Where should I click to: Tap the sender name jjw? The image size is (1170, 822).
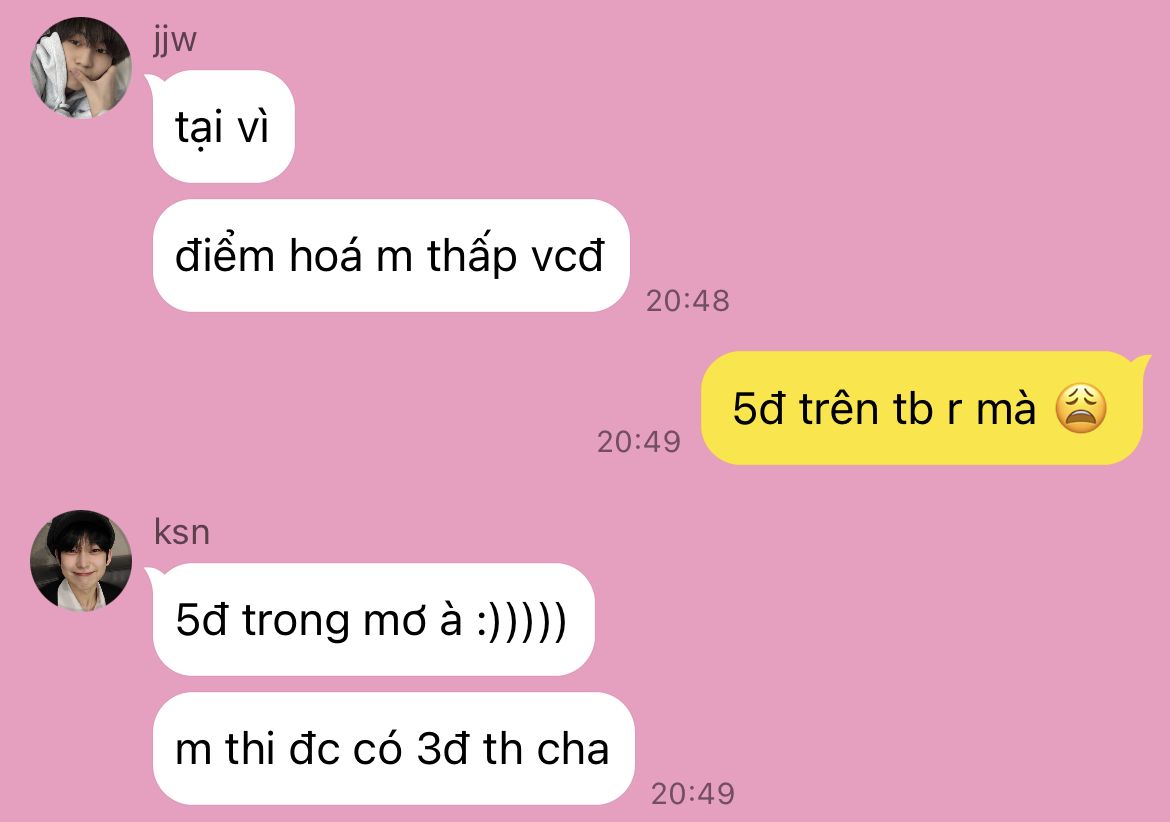pyautogui.click(x=175, y=40)
